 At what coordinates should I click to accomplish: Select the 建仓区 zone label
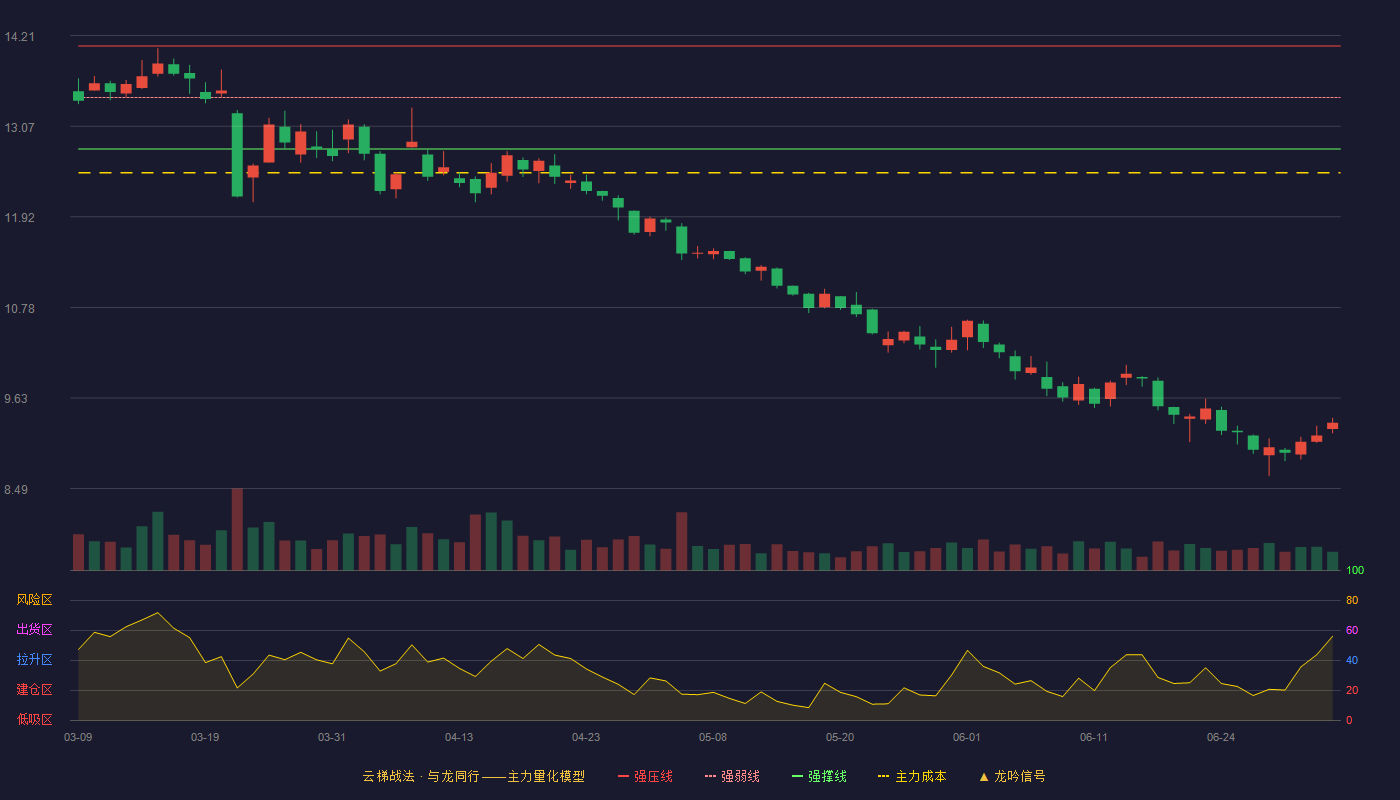34,690
